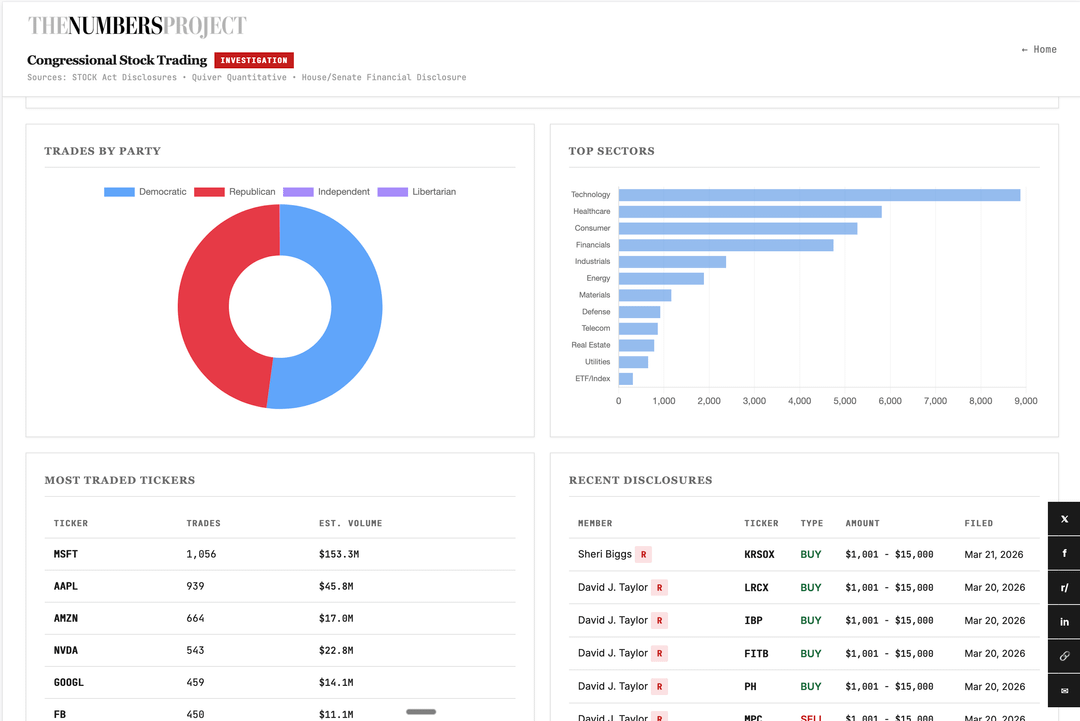Image resolution: width=1080 pixels, height=721 pixels.
Task: Click the red INVESTIGATION badge
Action: point(254,60)
